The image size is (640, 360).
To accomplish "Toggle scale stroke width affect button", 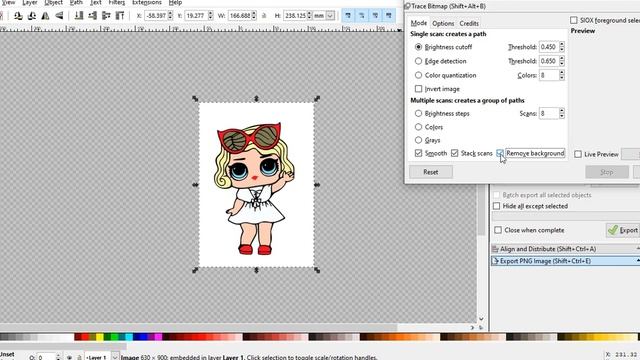I will (x=348, y=16).
